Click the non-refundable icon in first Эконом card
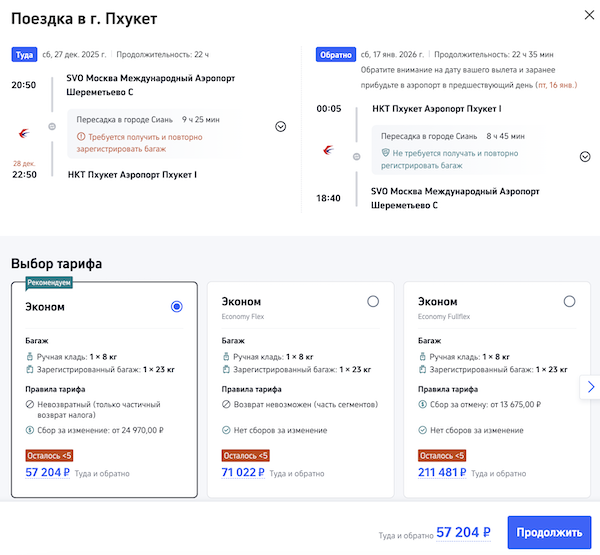The width and height of the screenshot is (600, 555). (x=30, y=404)
